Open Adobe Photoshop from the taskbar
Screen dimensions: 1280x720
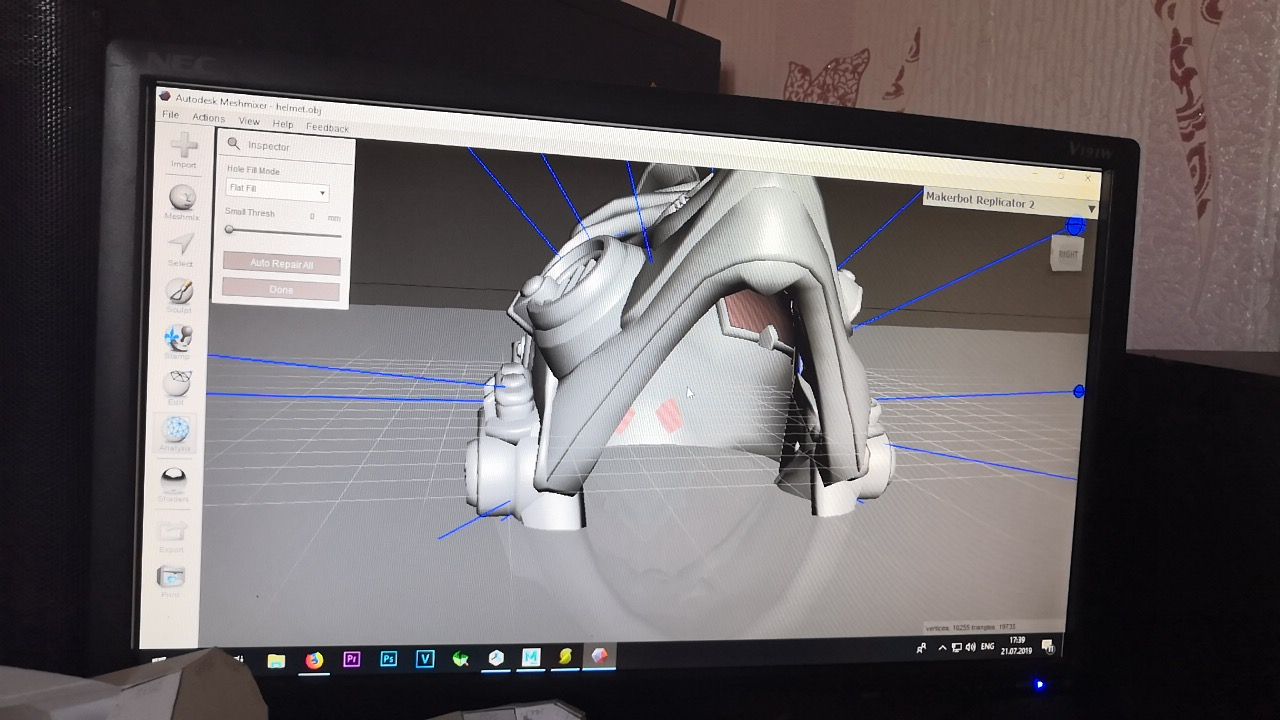click(388, 659)
